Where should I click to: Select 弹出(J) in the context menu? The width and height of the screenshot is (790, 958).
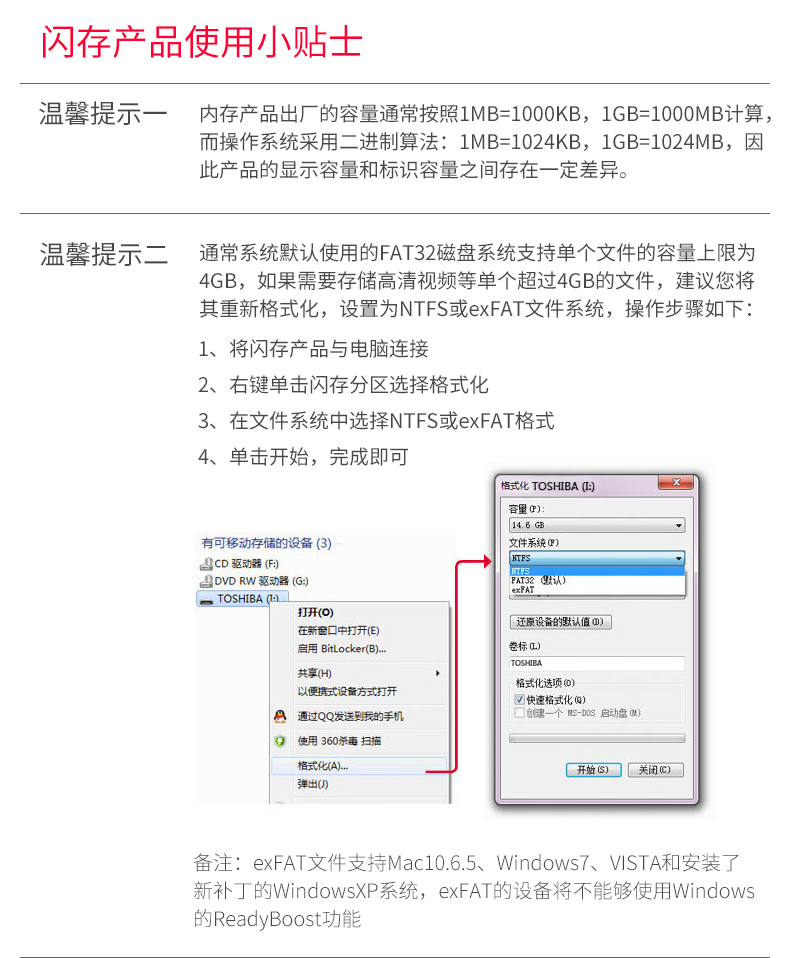[359, 784]
